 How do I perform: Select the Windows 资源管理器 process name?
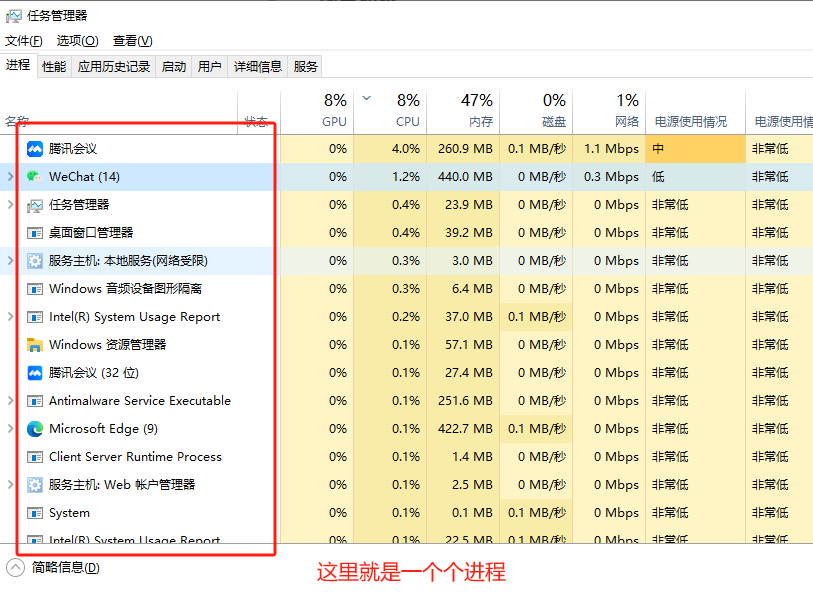[108, 345]
